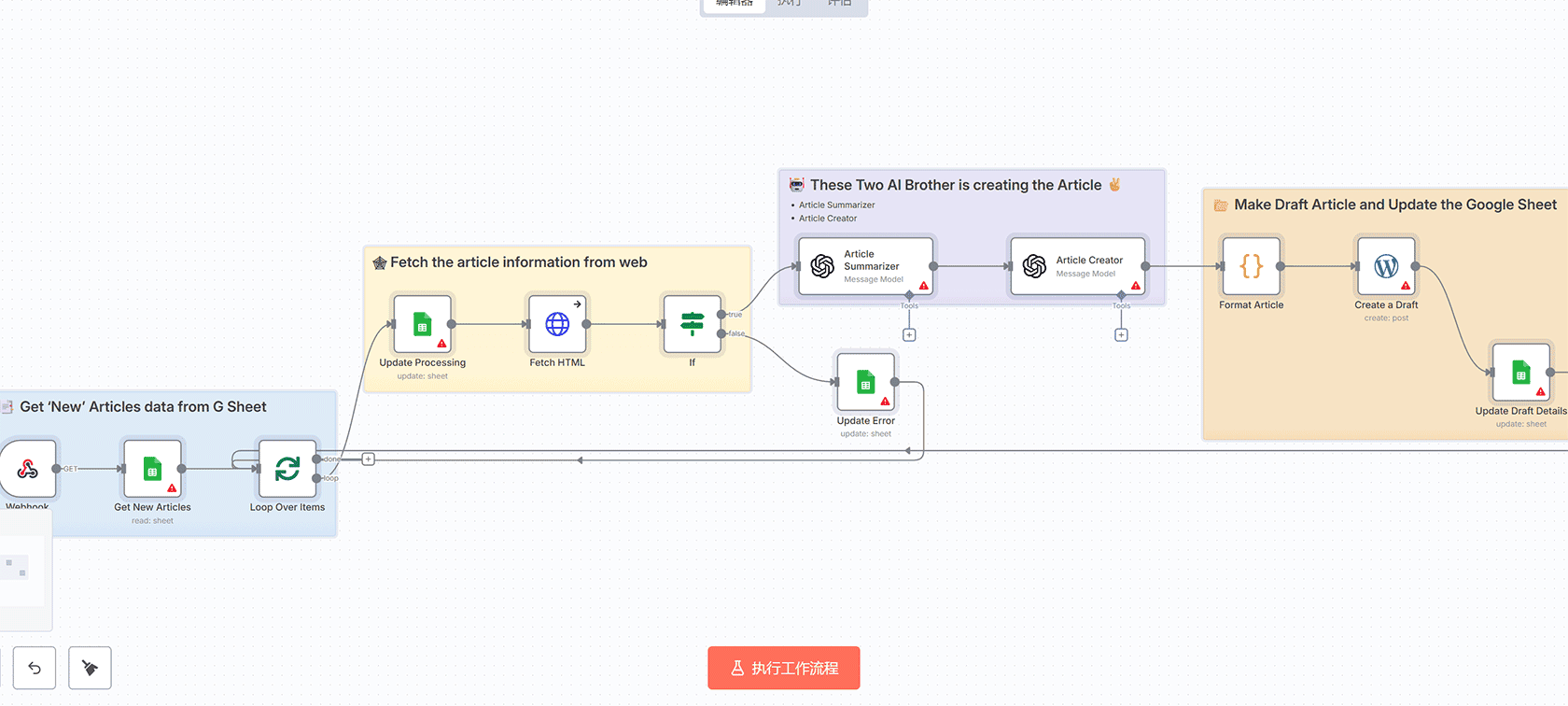Open the Article Summarizer OpenAI node
Image resolution: width=1568 pixels, height=706 pixels.
[x=865, y=266]
